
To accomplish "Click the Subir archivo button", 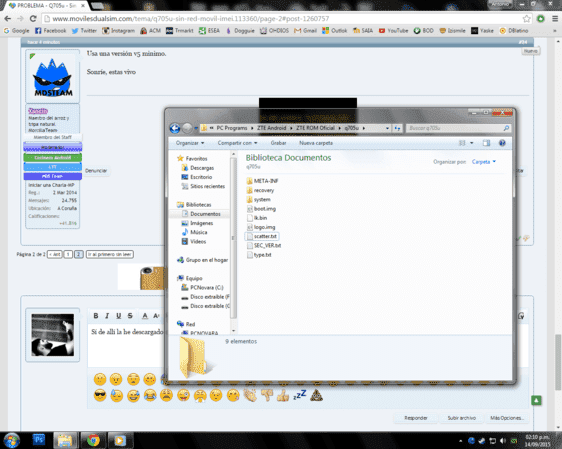I will click(x=462, y=418).
